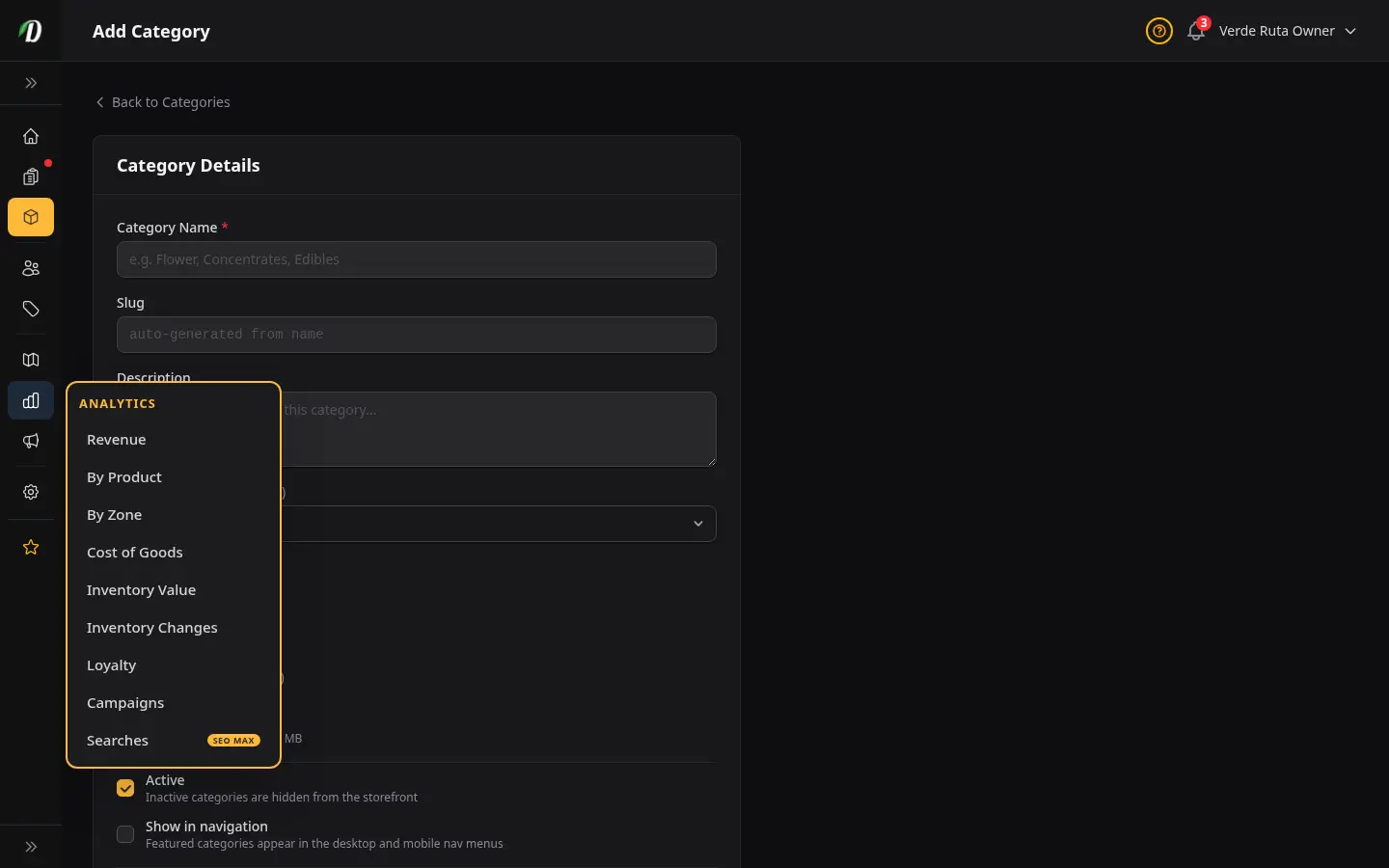Click the star icon in the sidebar
The width and height of the screenshot is (1389, 868).
tap(31, 547)
